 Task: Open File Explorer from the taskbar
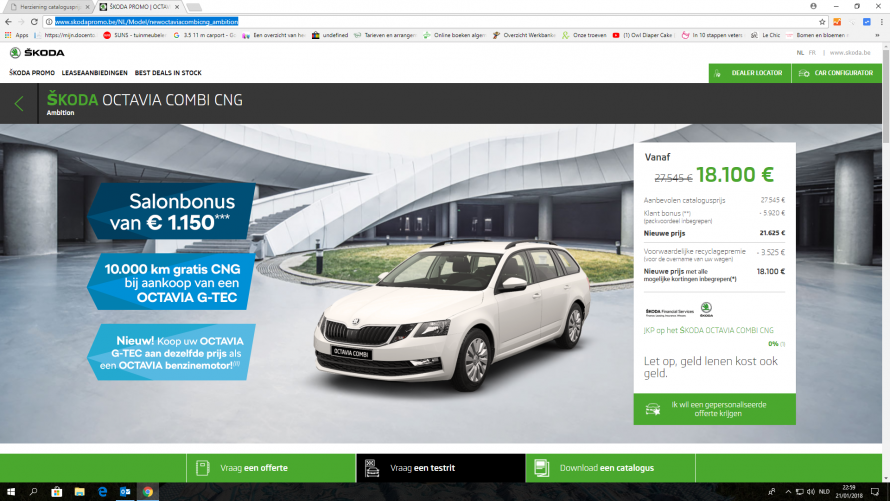click(79, 492)
